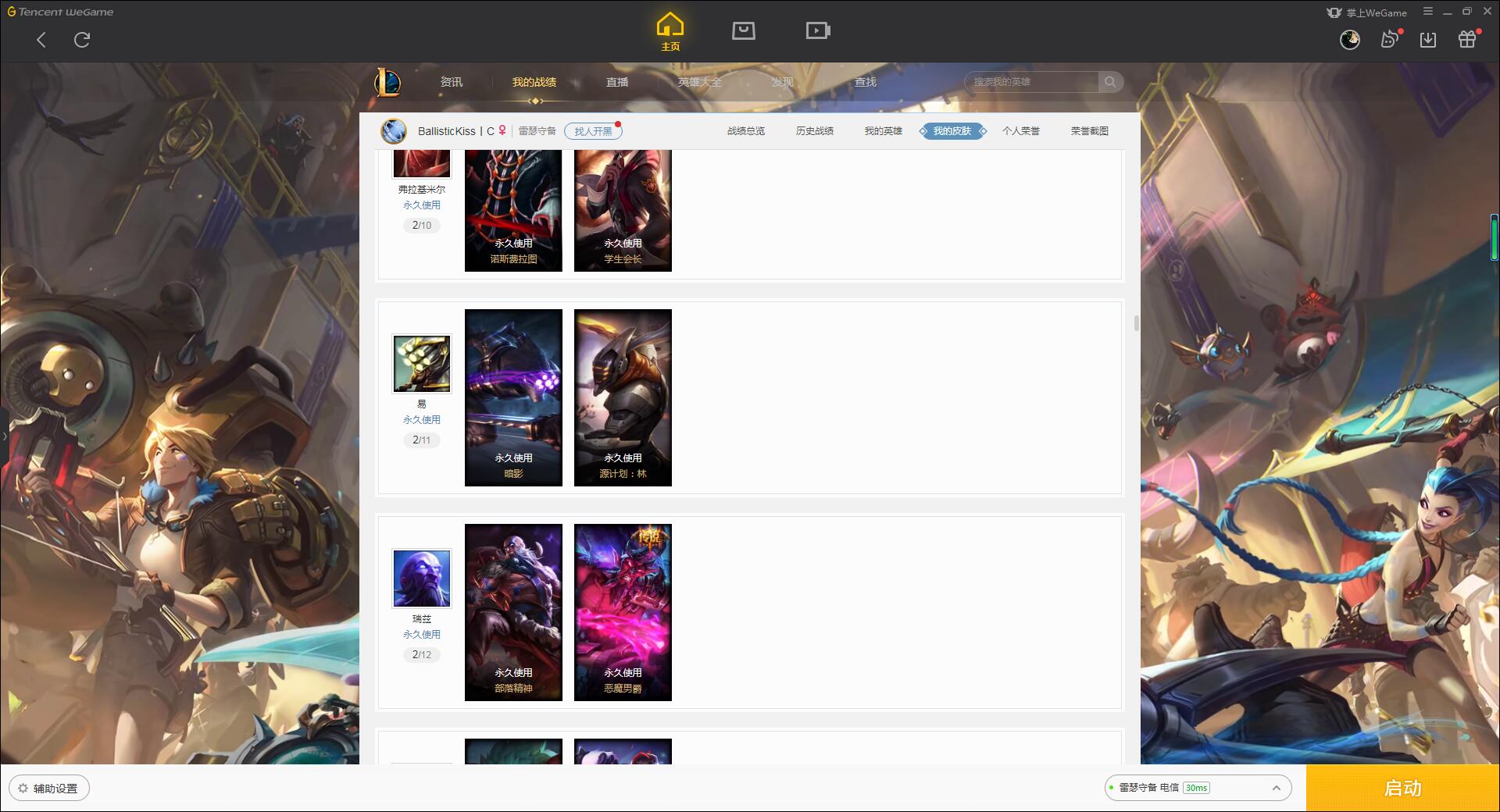Image resolution: width=1500 pixels, height=812 pixels.
Task: Click the search magnifier button
Action: click(x=1110, y=82)
